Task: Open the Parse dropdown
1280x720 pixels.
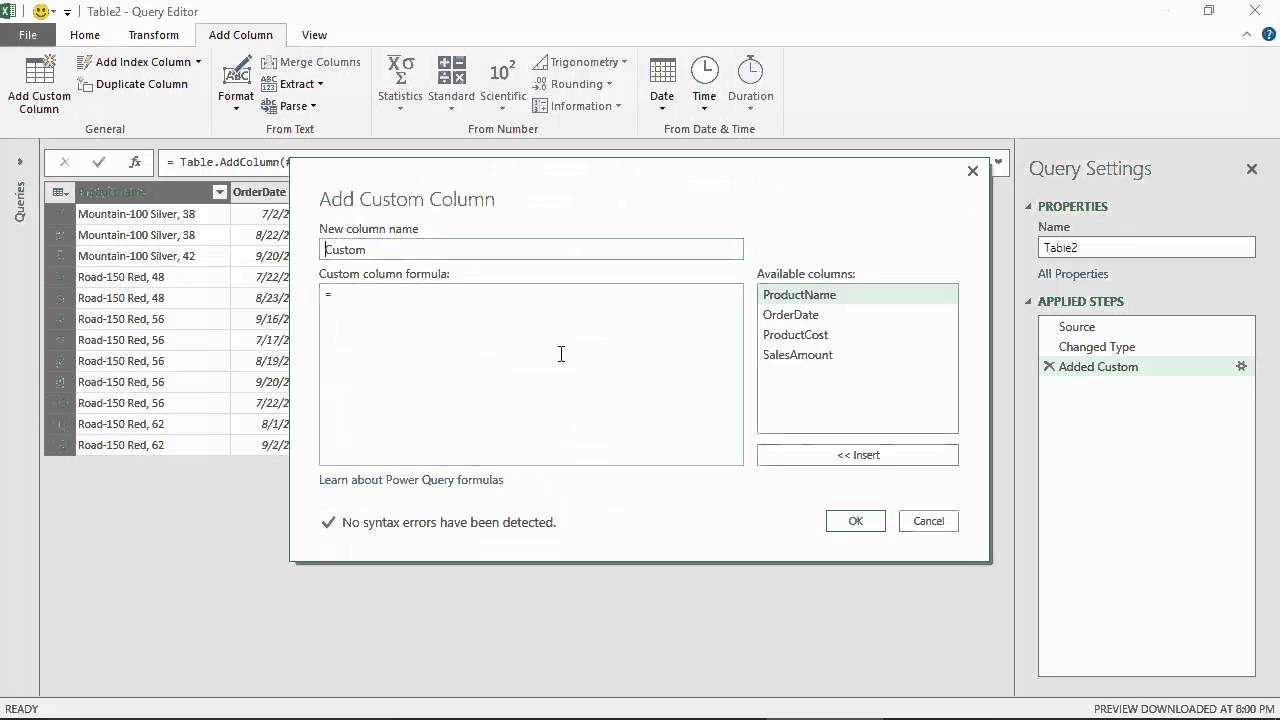Action: point(288,106)
